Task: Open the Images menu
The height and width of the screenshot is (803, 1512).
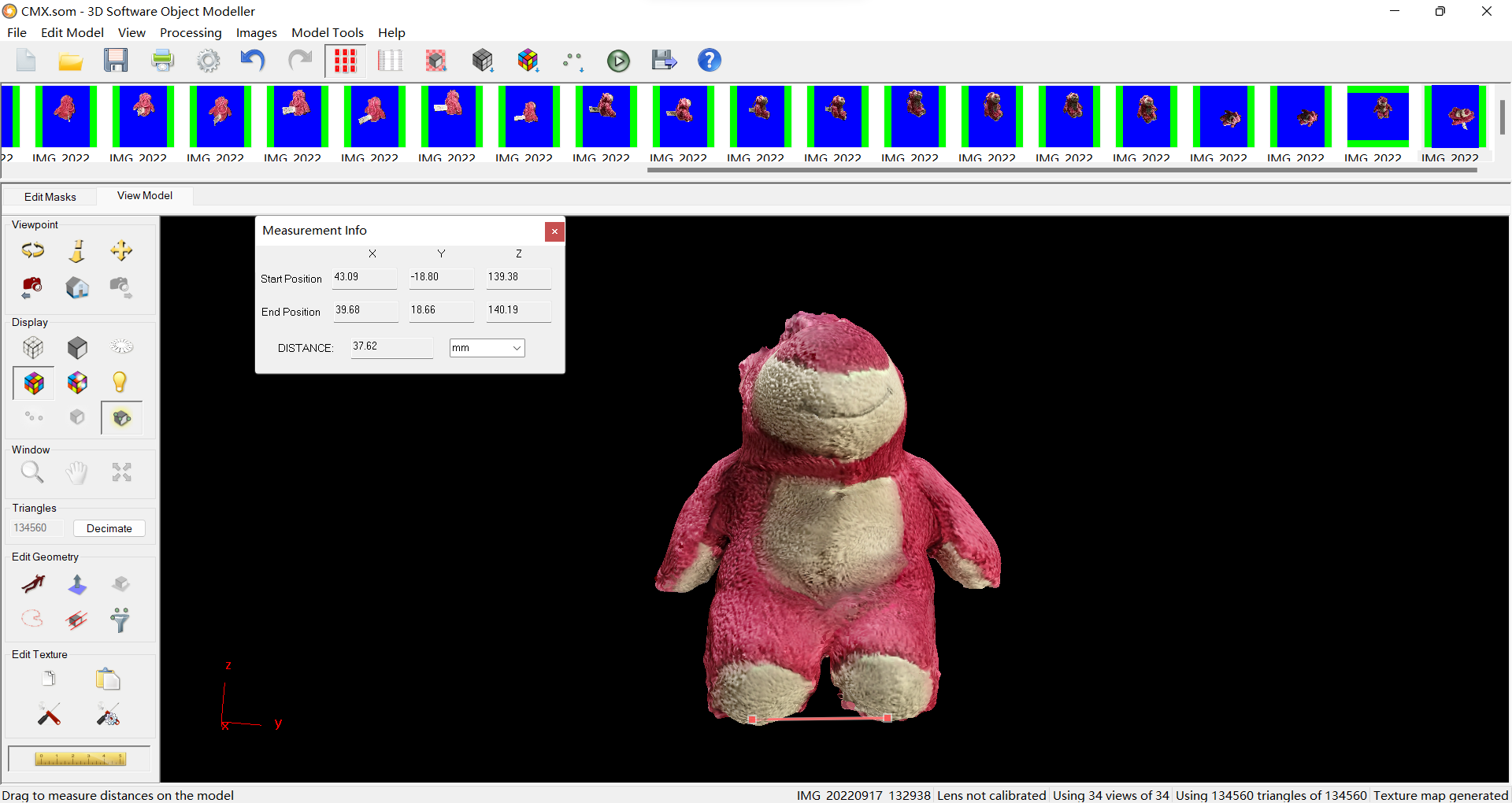Action: [257, 32]
